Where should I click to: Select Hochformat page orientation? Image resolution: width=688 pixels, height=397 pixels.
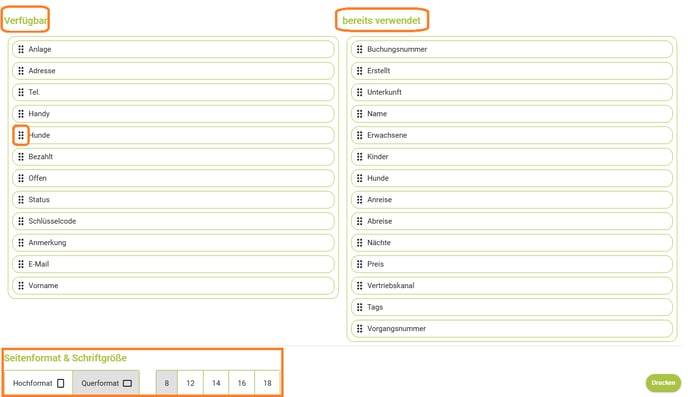(x=39, y=383)
